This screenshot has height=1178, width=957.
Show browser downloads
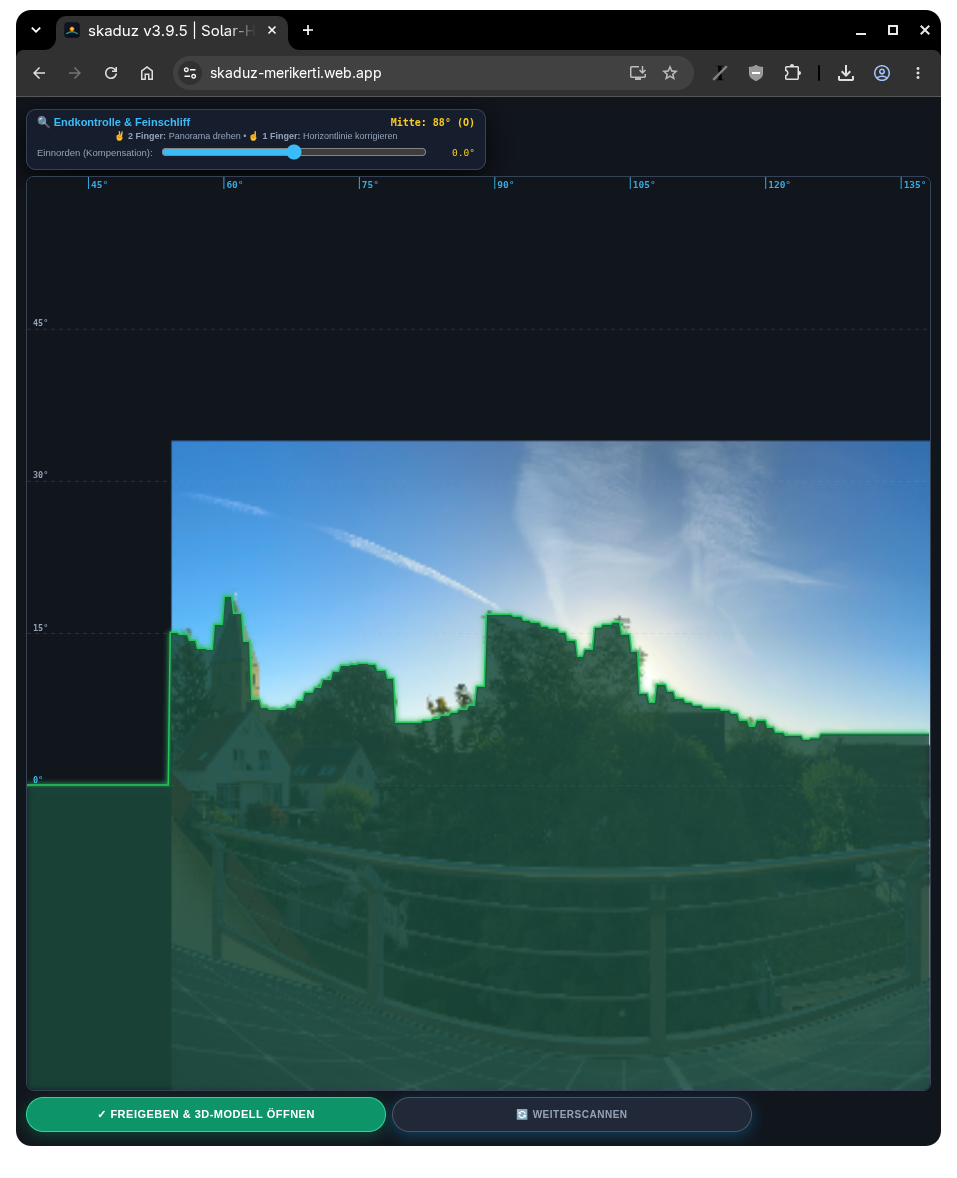(846, 73)
